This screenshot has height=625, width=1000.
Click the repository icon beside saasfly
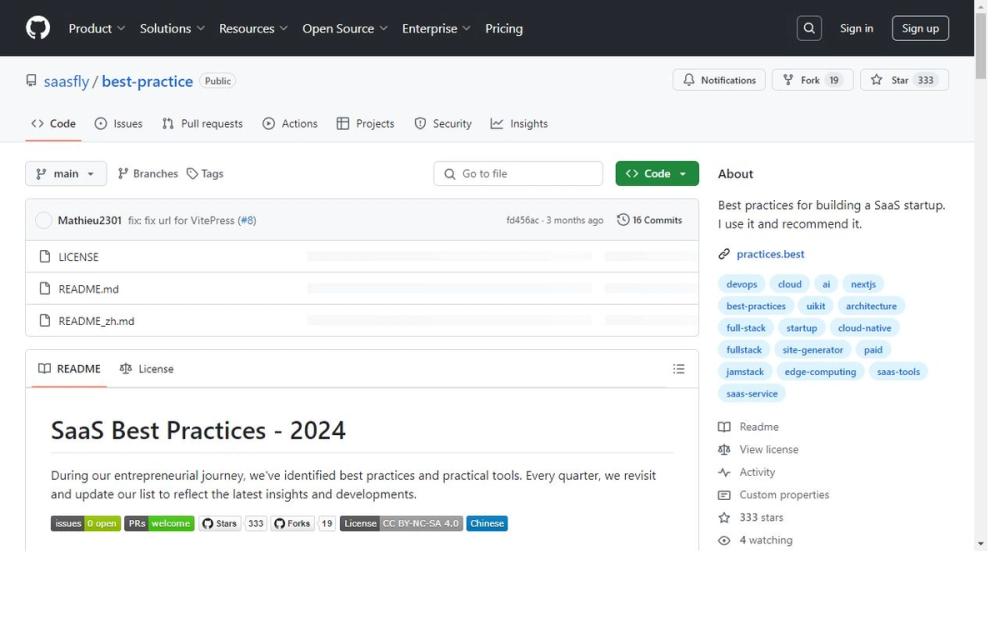[x=31, y=80]
